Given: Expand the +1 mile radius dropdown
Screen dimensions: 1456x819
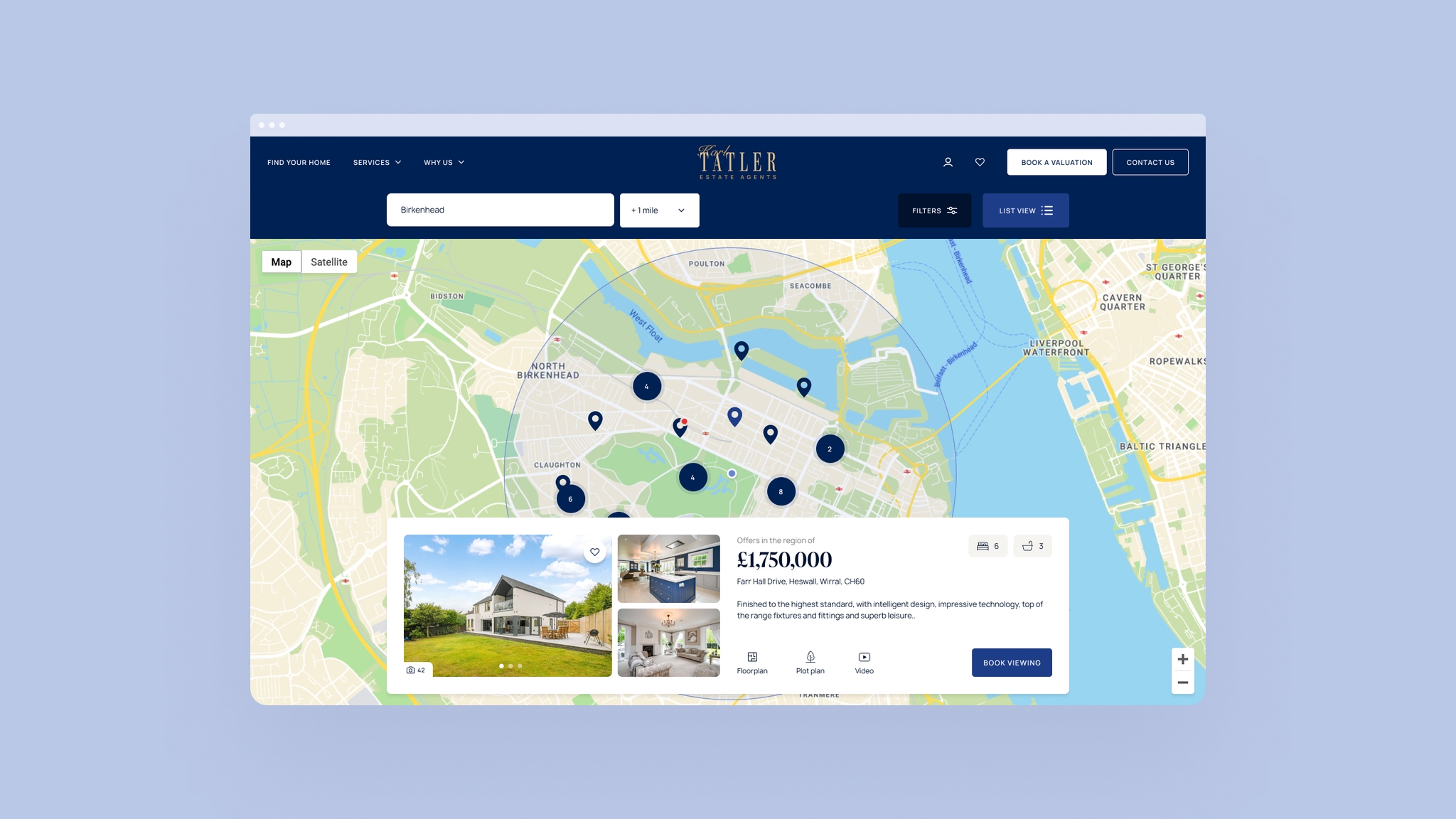Looking at the screenshot, I should point(658,210).
